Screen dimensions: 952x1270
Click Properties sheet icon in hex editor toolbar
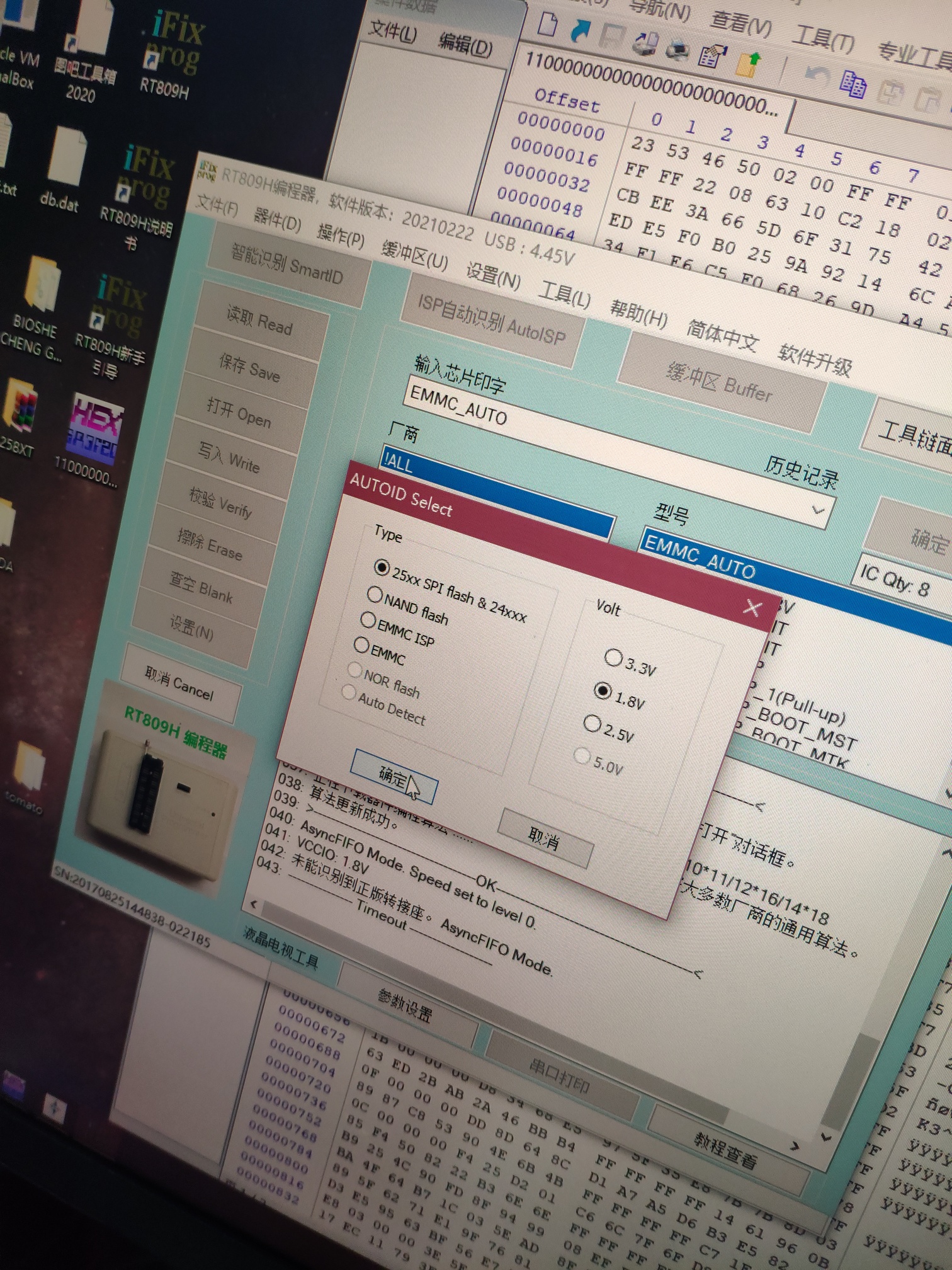711,55
